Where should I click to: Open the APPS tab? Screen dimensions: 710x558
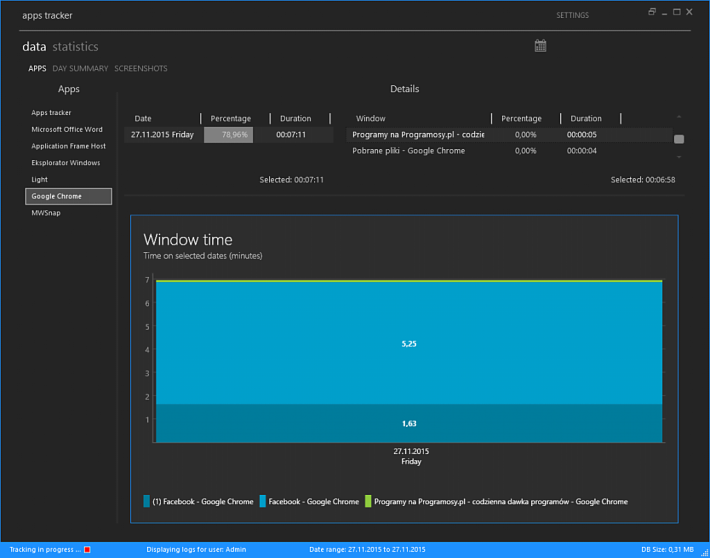point(37,68)
